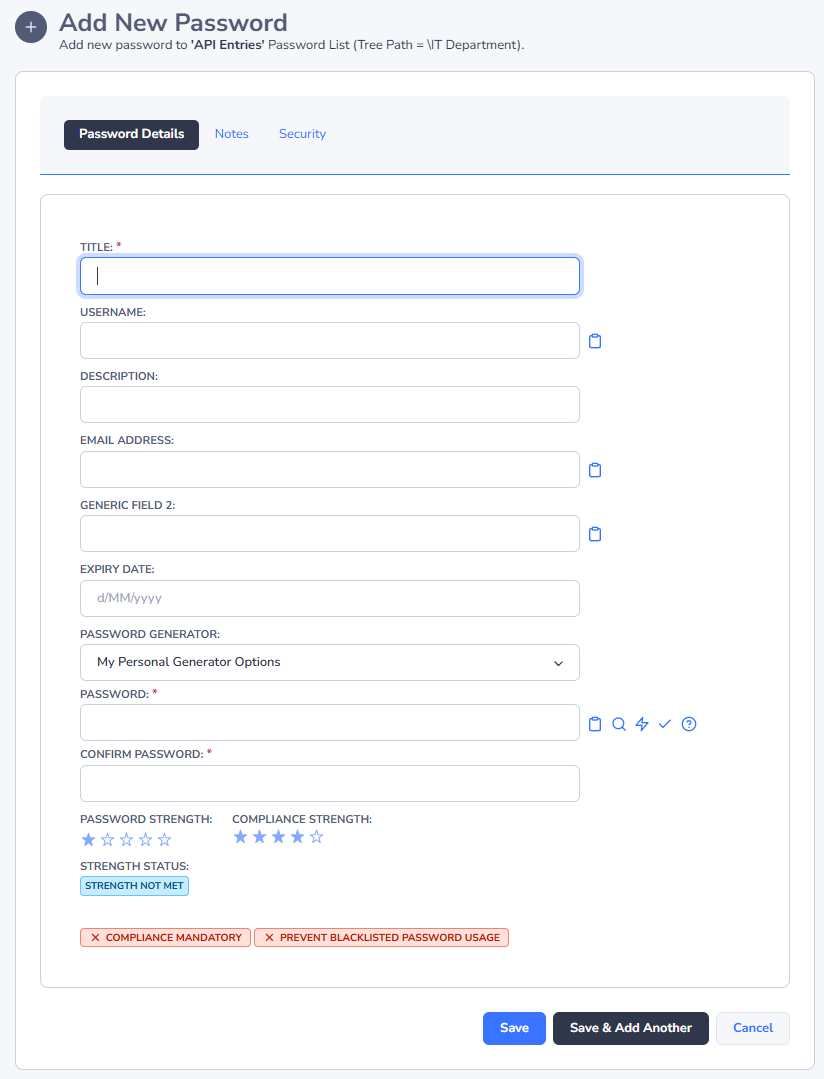Open the Password Generator dropdown
Screen dimensions: 824x1079
coord(330,662)
